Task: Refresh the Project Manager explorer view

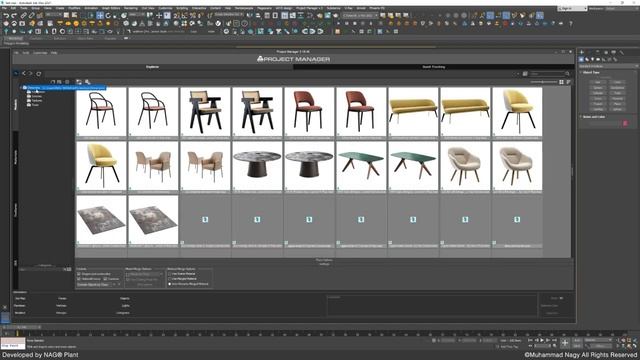Action: [x=39, y=73]
